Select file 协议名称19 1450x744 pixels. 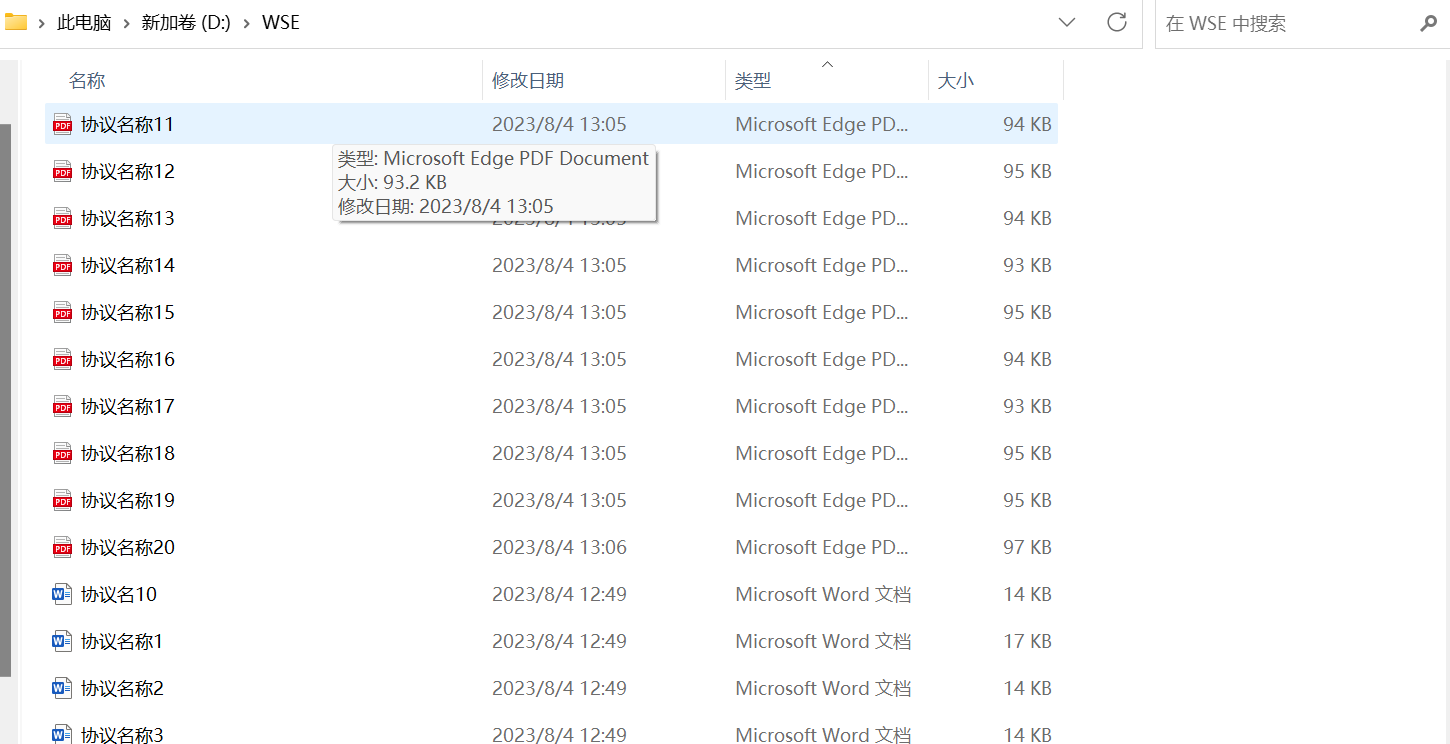(551, 501)
